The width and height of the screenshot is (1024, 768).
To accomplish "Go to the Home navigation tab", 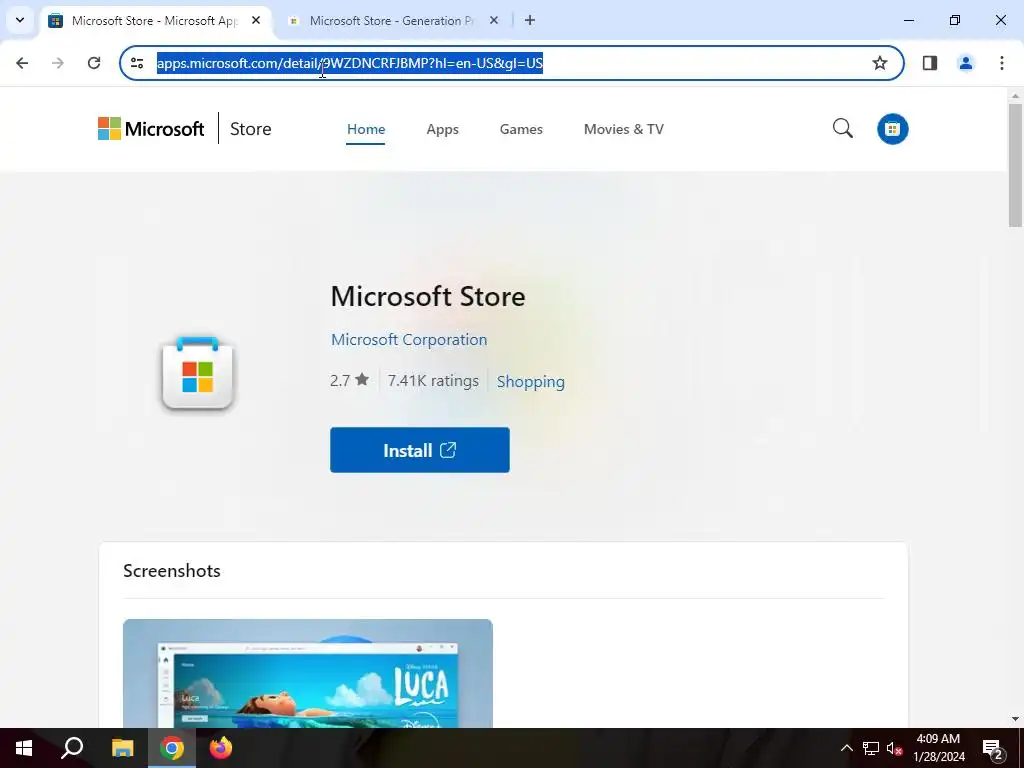I will [366, 129].
